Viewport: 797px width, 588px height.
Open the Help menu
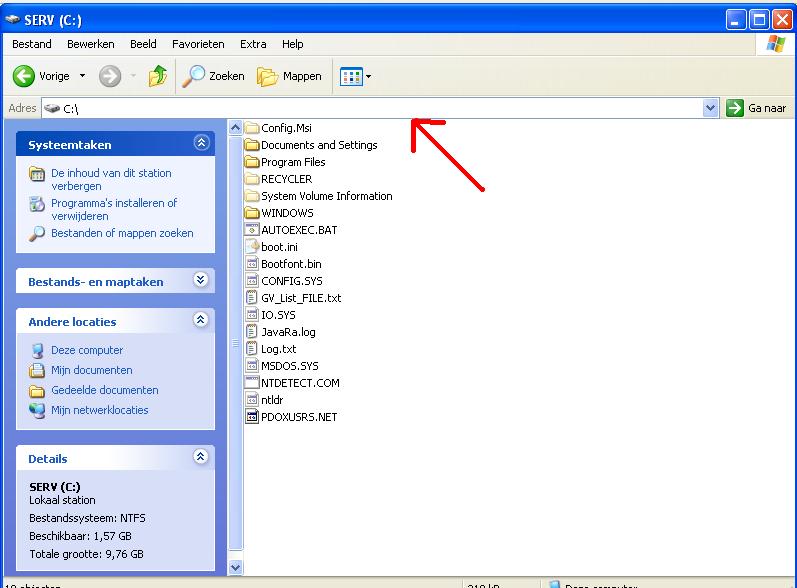(293, 44)
